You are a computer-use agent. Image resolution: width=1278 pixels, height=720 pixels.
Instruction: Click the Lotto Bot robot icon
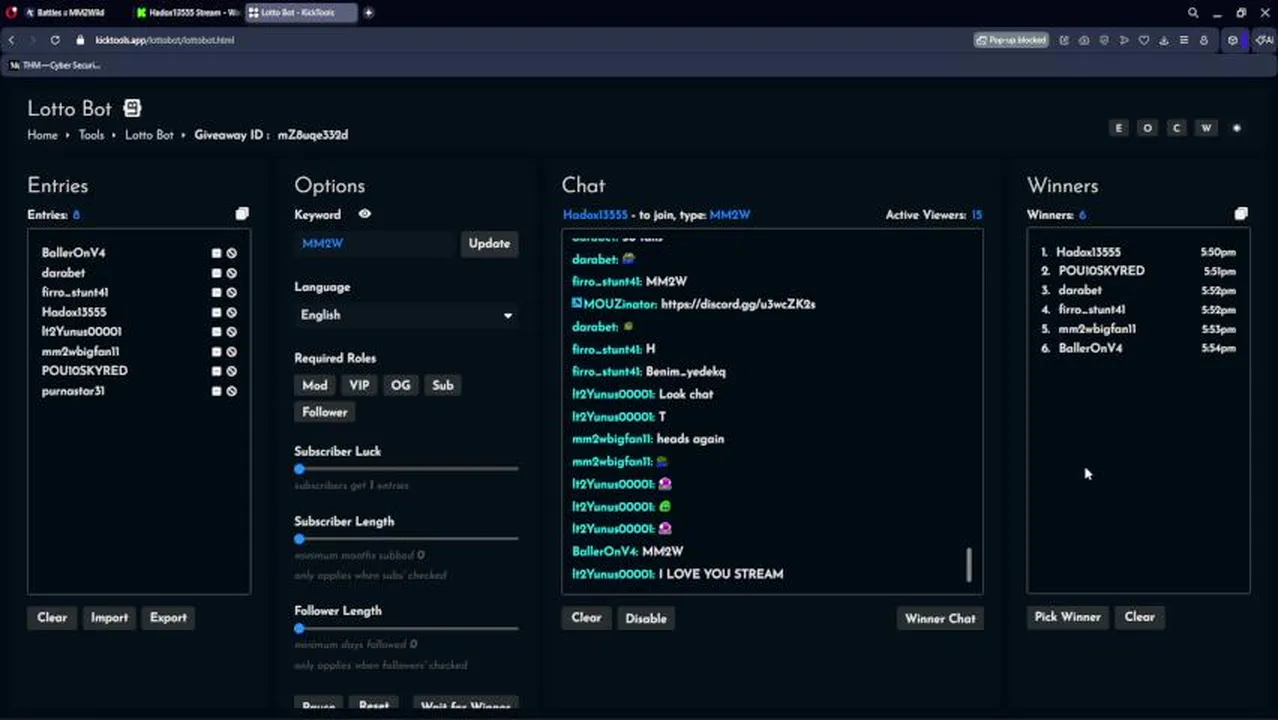point(132,108)
